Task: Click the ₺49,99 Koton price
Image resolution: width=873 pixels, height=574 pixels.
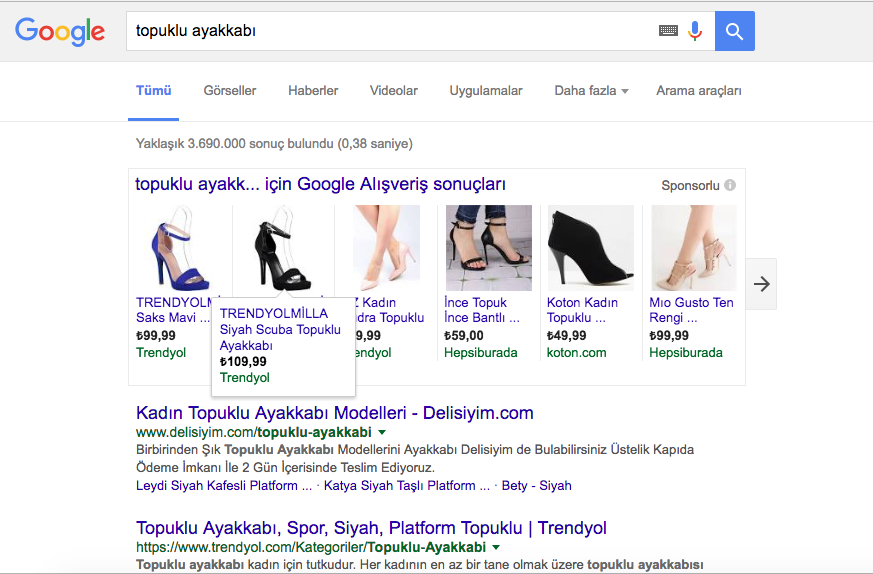Action: click(566, 336)
